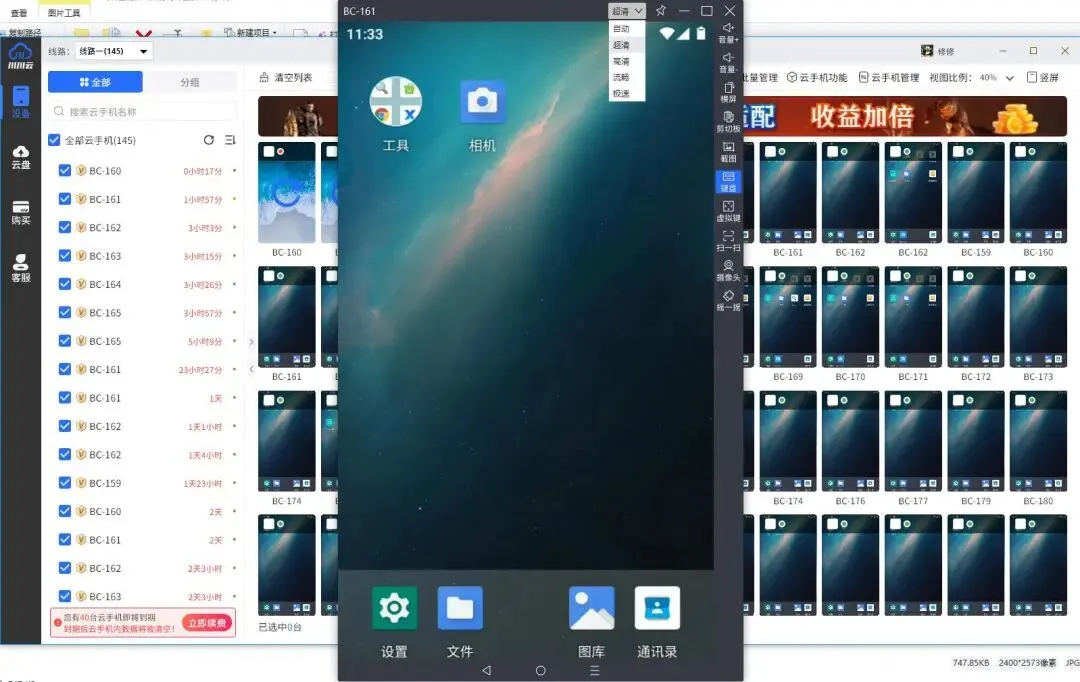The height and width of the screenshot is (682, 1080).
Task: Tick the checkbox on the BC-170 thumbnail
Action: 833,276
